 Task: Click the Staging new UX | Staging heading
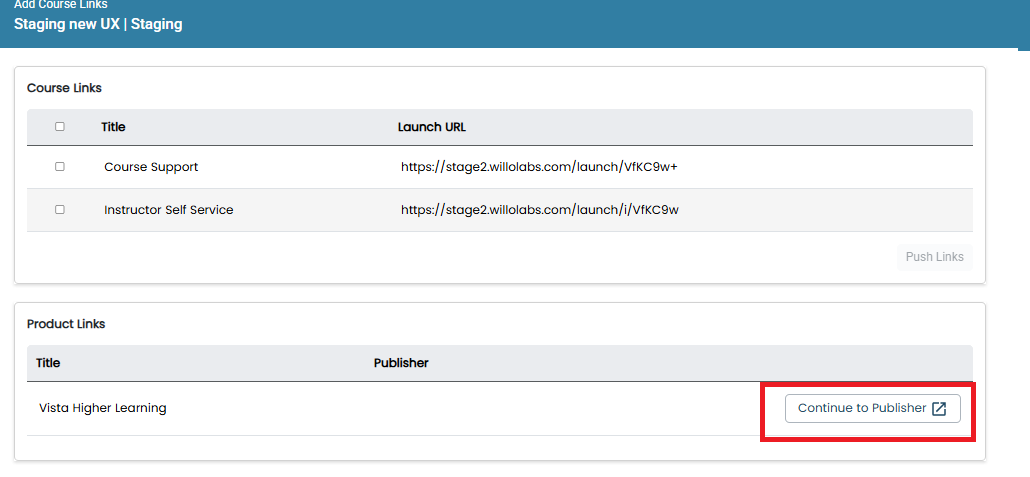click(98, 25)
